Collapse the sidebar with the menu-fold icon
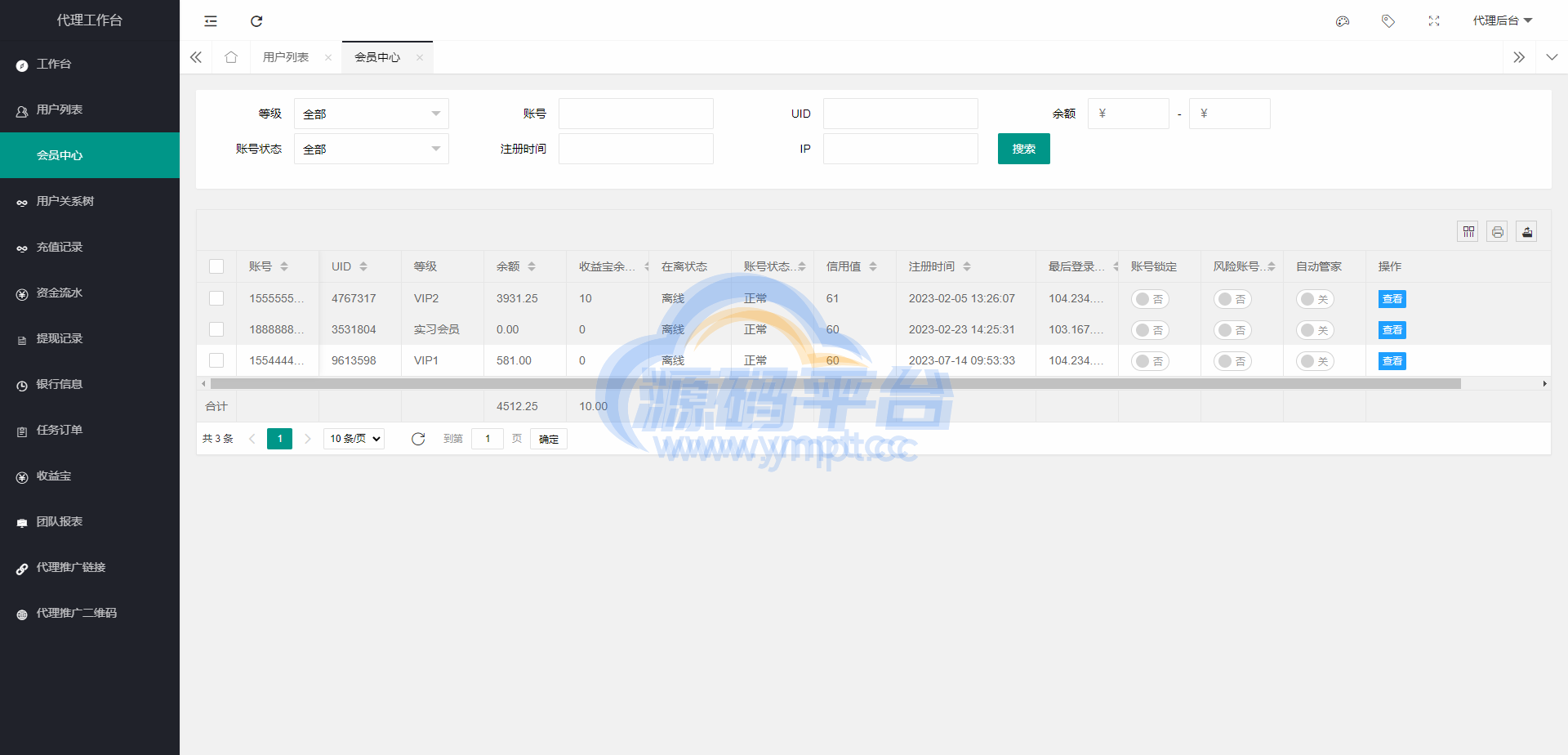The height and width of the screenshot is (755, 1568). pyautogui.click(x=211, y=21)
